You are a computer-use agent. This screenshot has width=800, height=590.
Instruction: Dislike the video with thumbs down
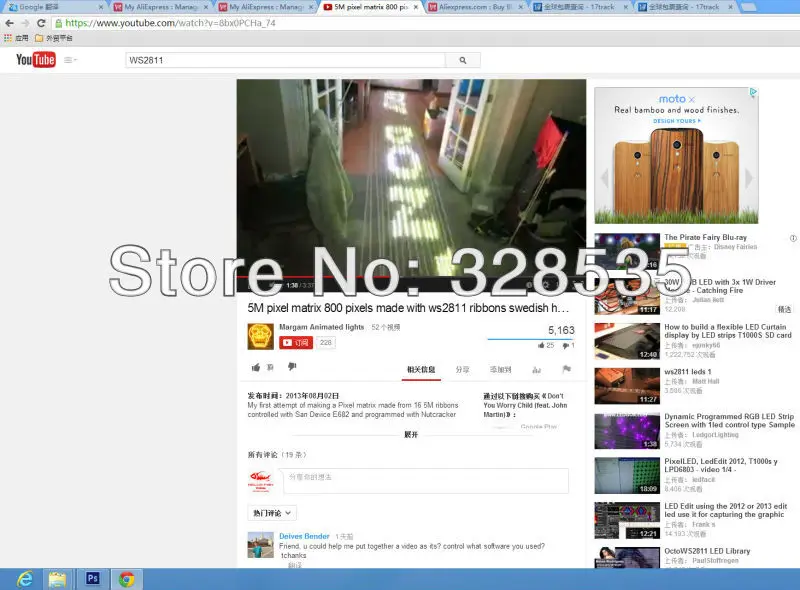click(x=292, y=367)
